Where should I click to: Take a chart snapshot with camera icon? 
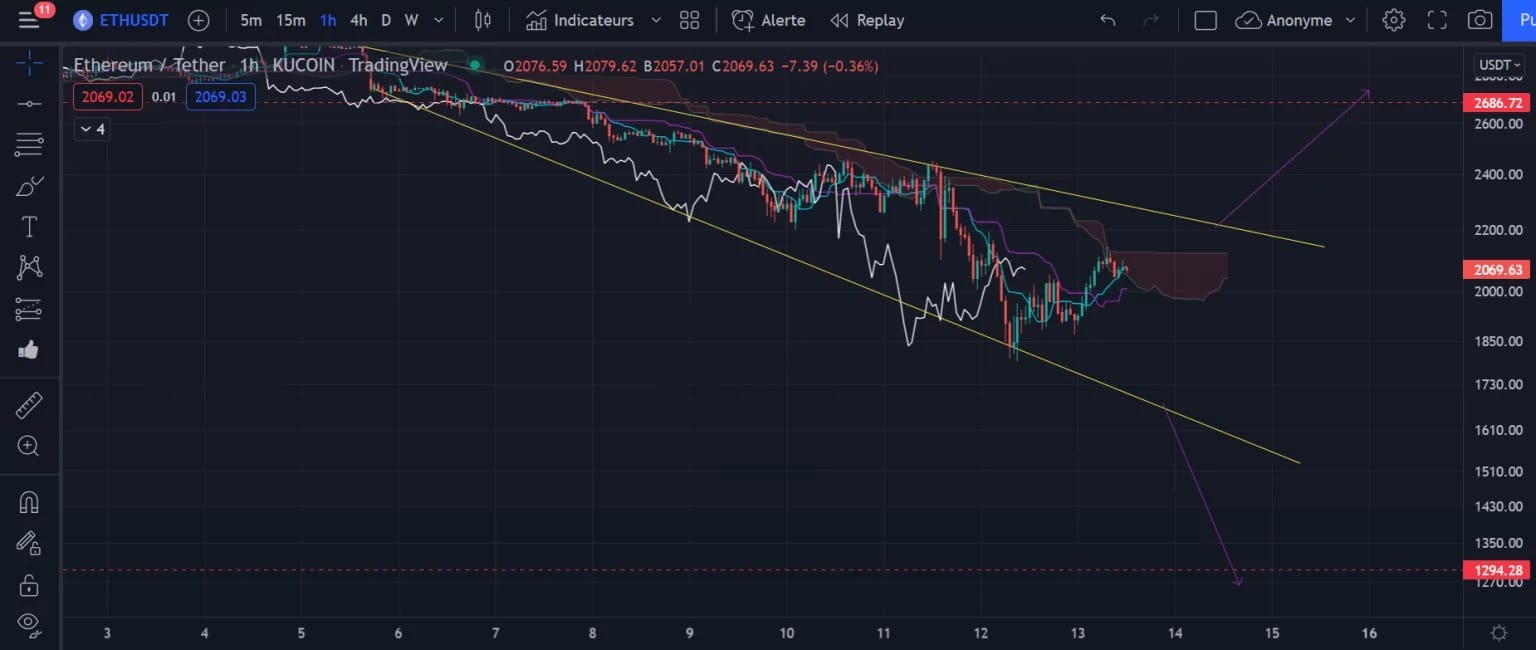[1480, 20]
